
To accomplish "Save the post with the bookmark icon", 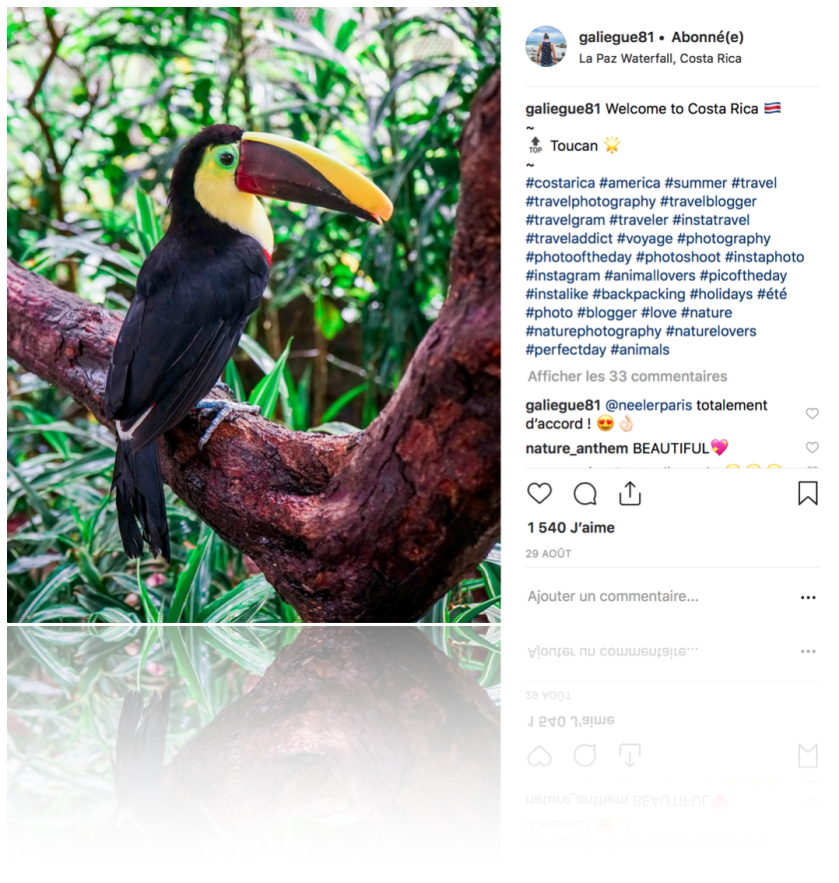I will 807,493.
